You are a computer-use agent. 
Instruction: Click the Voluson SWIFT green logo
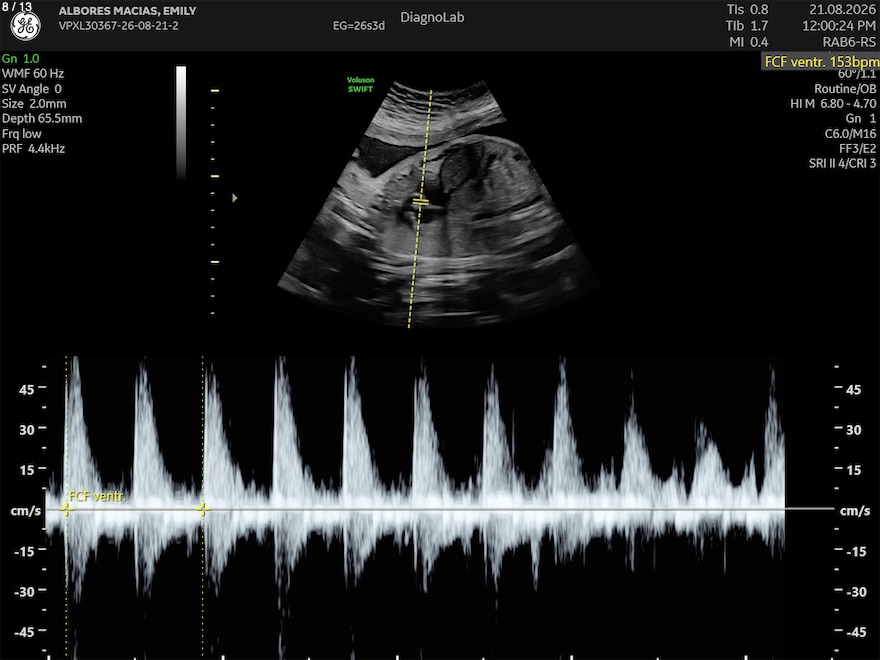point(360,84)
